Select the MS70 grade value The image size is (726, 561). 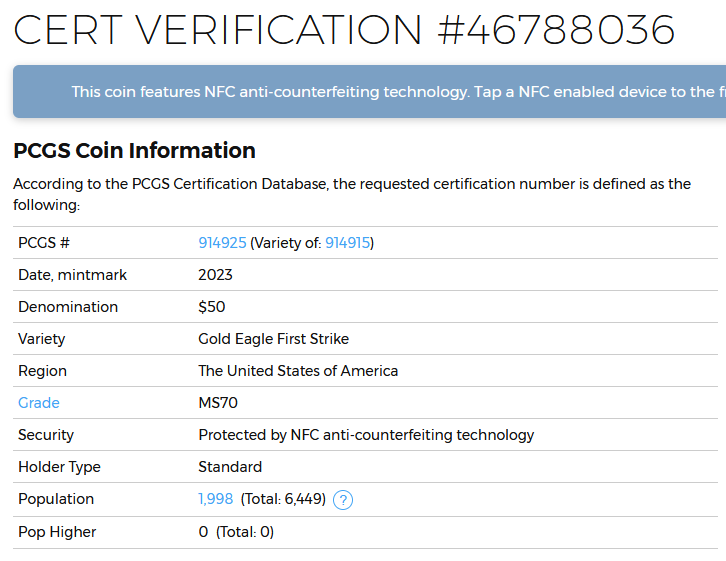(218, 403)
